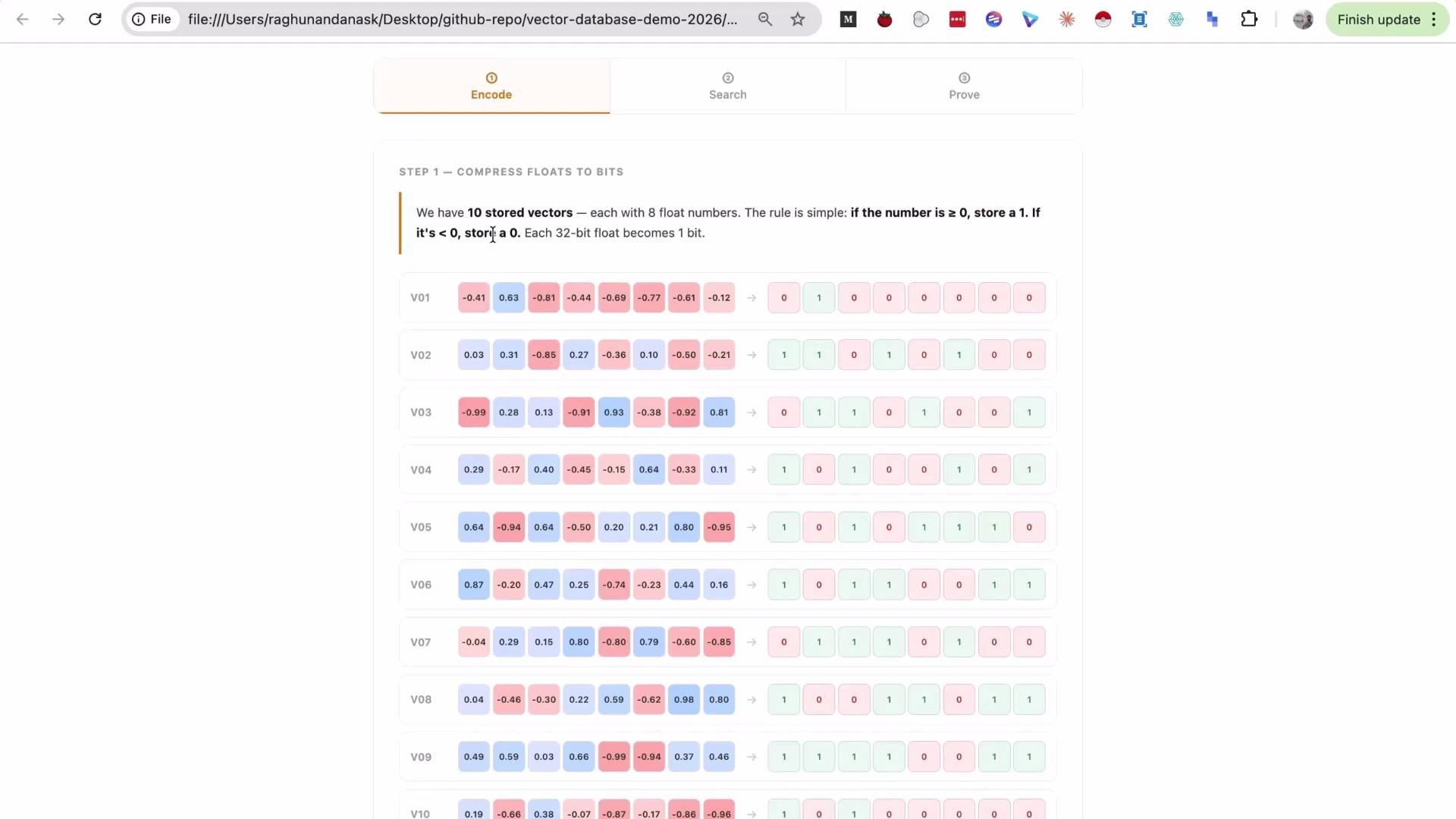Click the arrow in the V09 row
The height and width of the screenshot is (819, 1456).
point(752,757)
